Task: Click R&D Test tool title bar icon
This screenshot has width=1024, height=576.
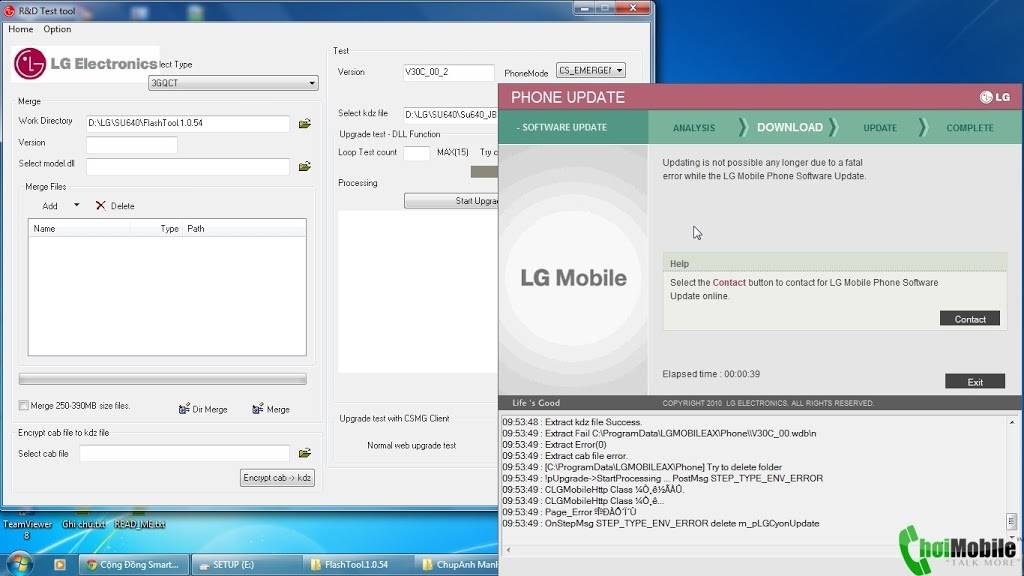Action: (10, 10)
